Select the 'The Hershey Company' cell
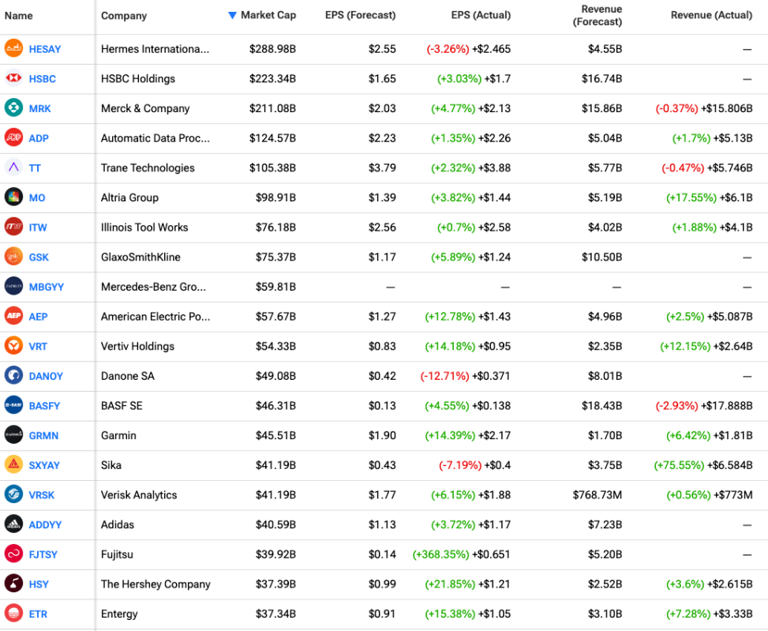The width and height of the screenshot is (768, 631). pyautogui.click(x=156, y=584)
